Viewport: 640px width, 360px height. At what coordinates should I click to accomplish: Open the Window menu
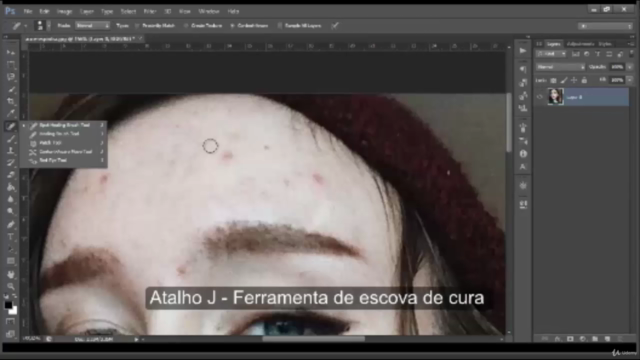(x=209, y=11)
